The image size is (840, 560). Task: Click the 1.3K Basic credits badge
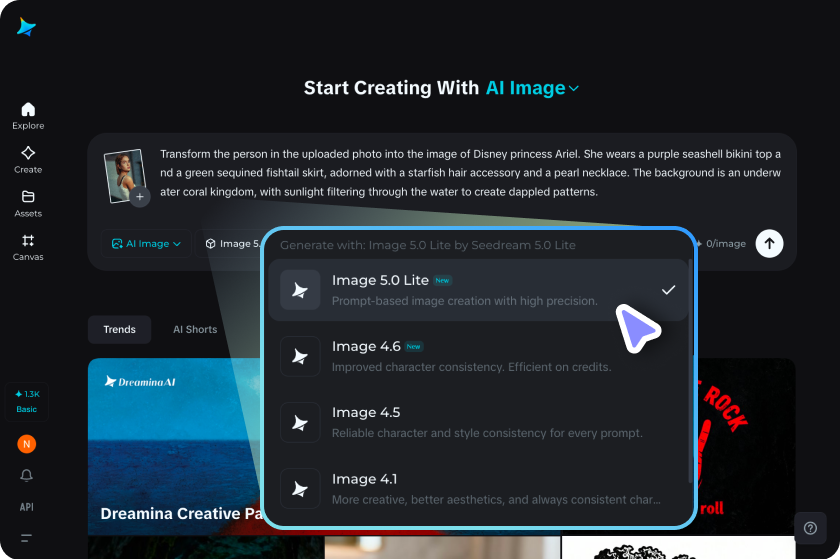coord(27,401)
